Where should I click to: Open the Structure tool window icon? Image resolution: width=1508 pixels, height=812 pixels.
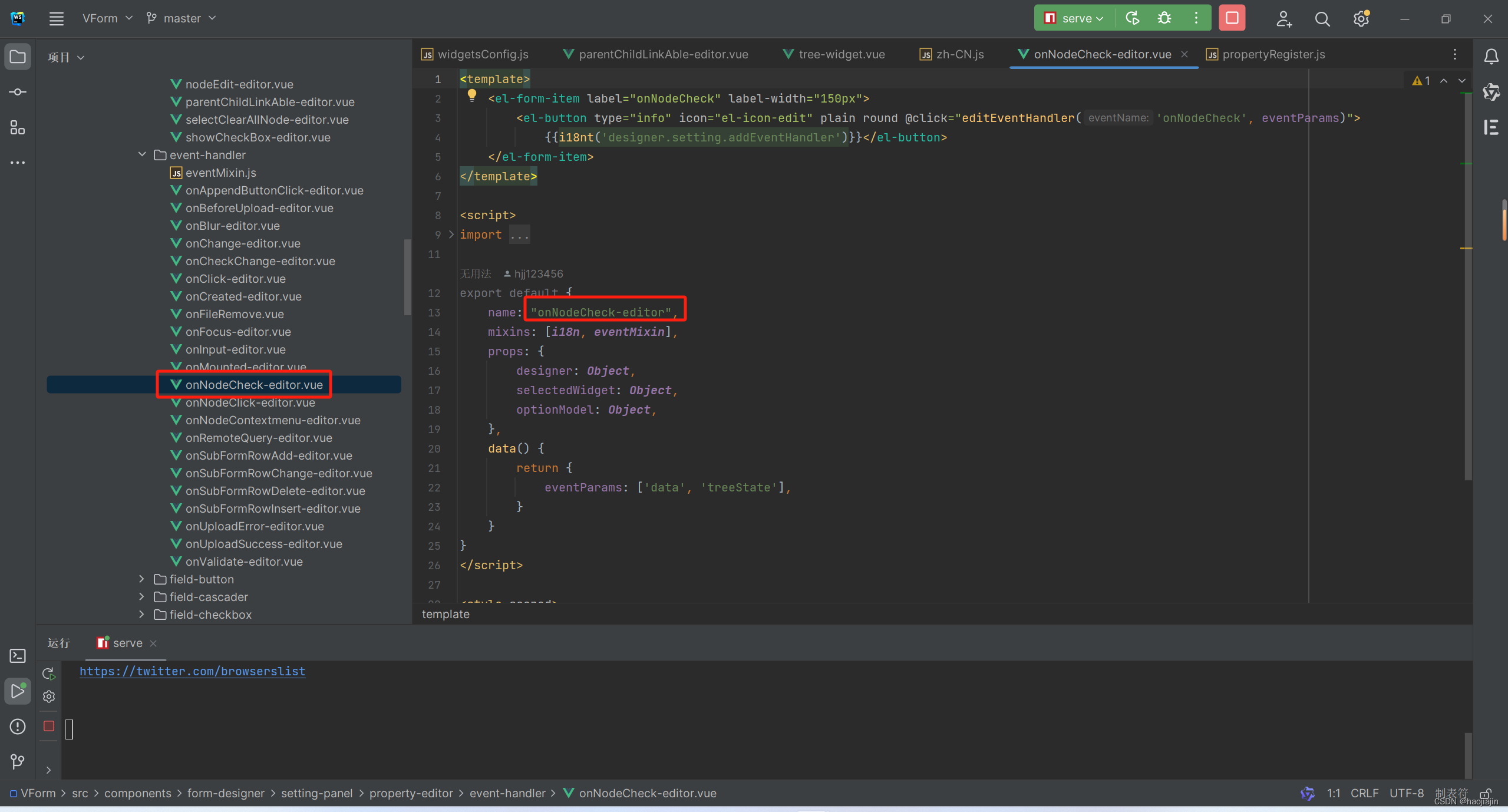coord(18,127)
